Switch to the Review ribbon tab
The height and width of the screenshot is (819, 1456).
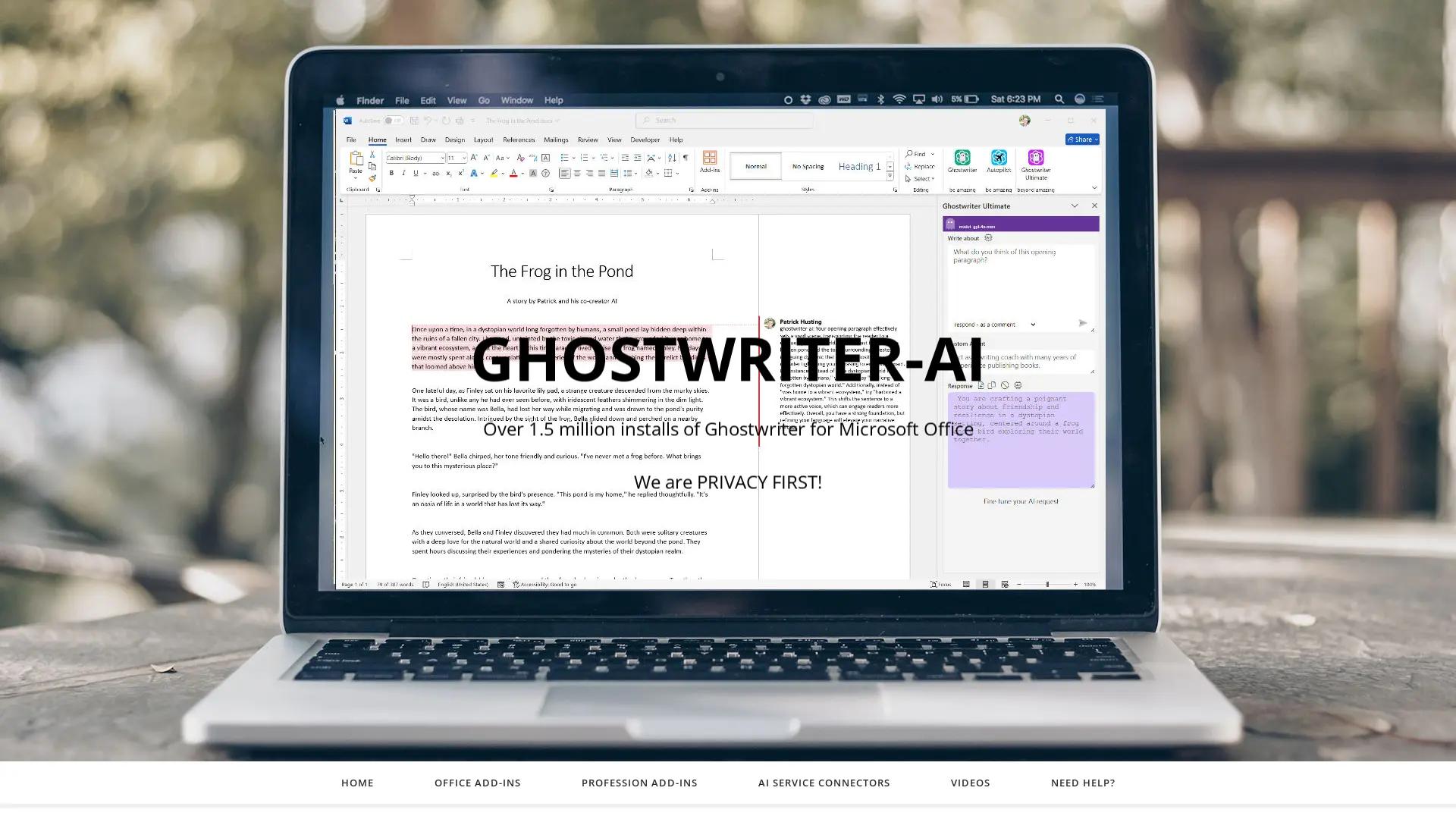(588, 140)
